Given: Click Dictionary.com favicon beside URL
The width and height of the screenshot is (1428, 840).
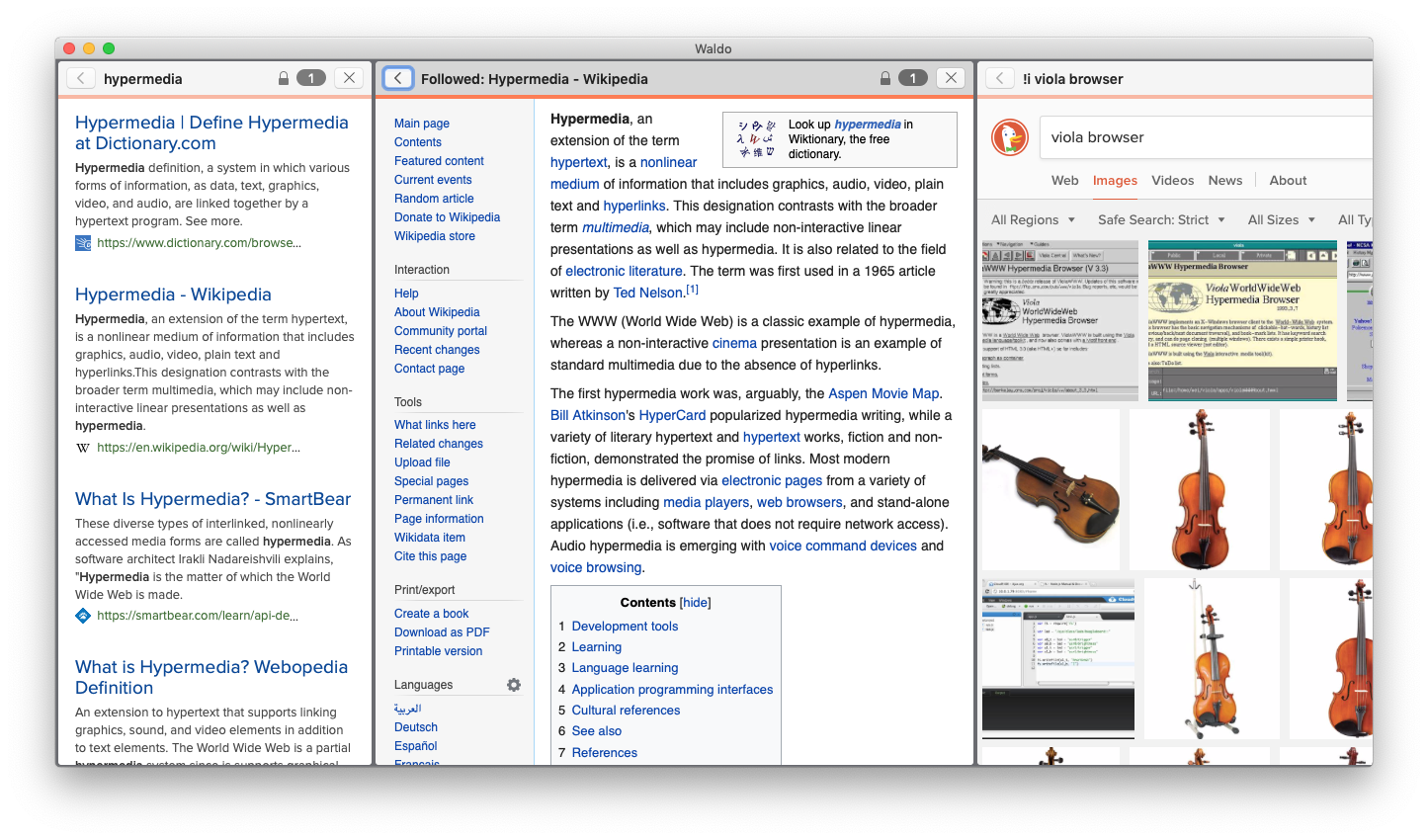Looking at the screenshot, I should pos(83,243).
